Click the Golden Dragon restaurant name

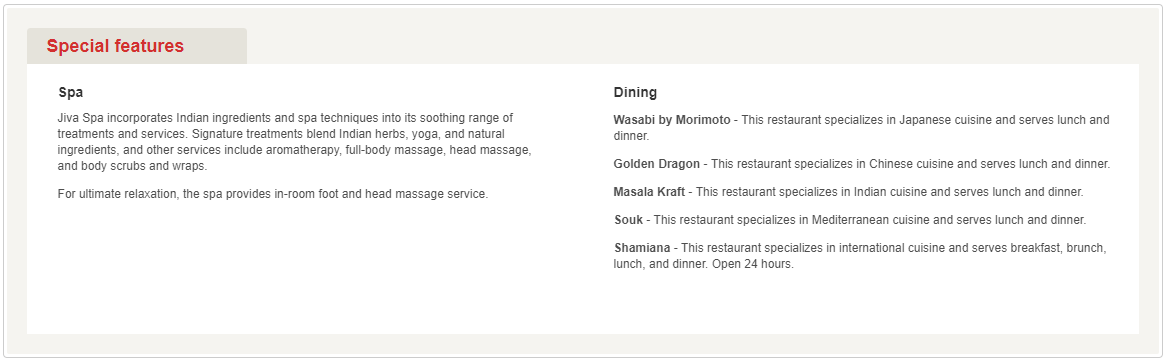657,164
